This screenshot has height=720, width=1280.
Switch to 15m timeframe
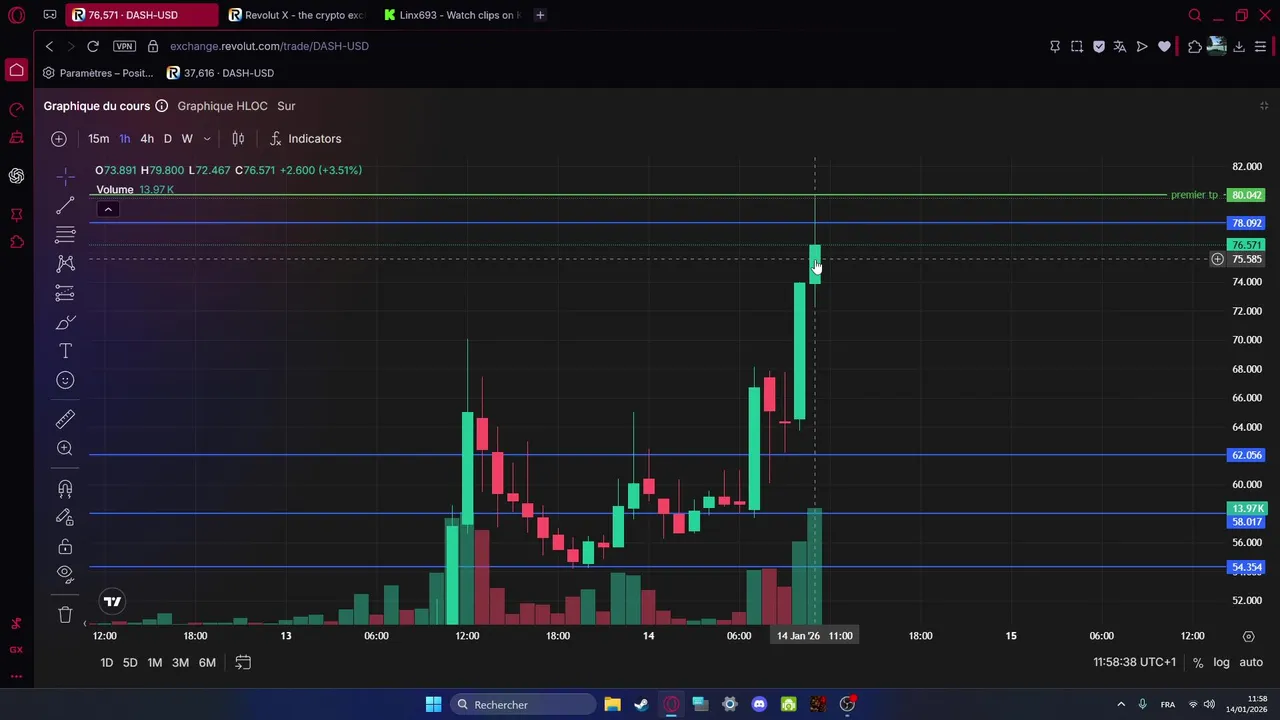(98, 139)
